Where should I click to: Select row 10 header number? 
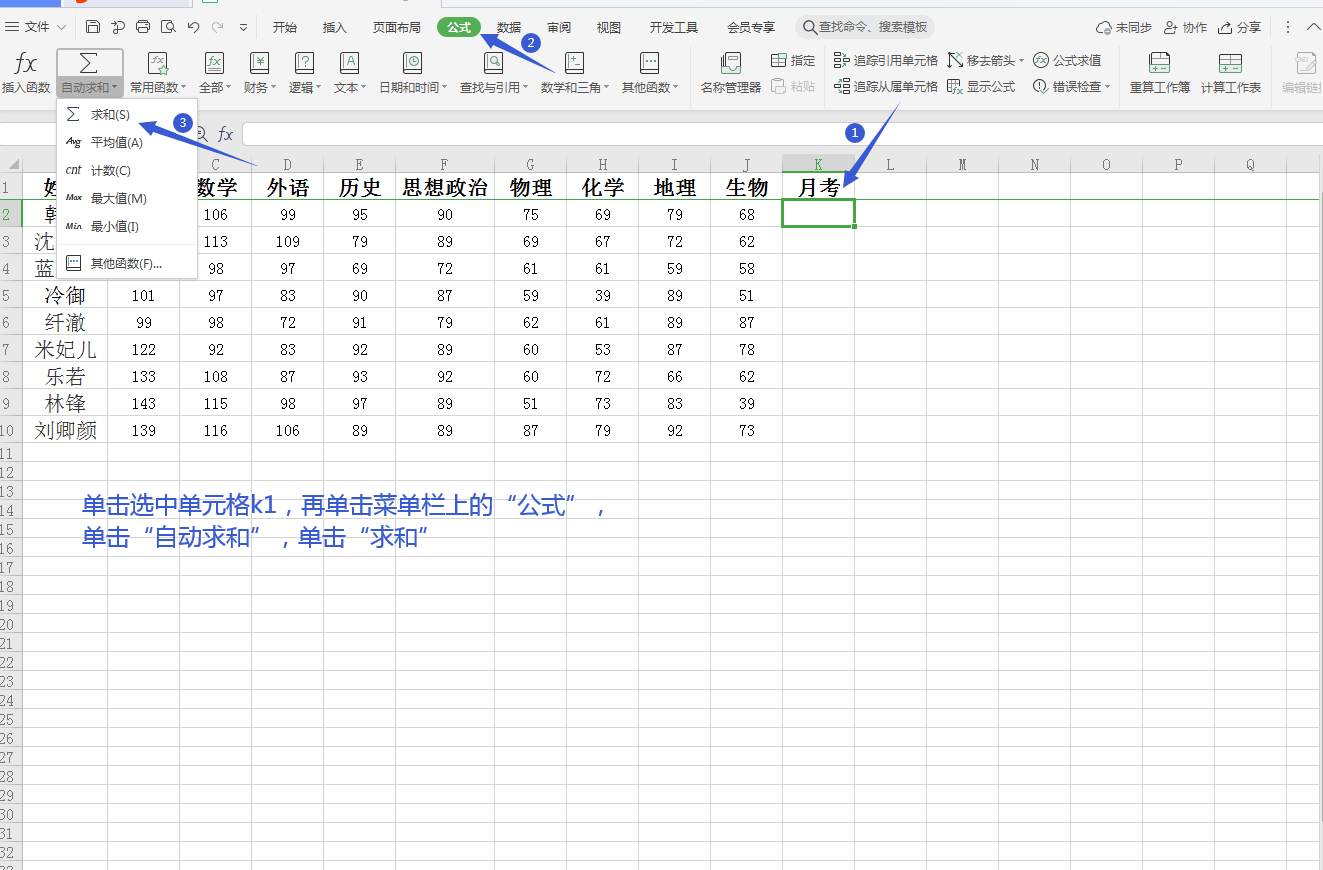(x=10, y=431)
